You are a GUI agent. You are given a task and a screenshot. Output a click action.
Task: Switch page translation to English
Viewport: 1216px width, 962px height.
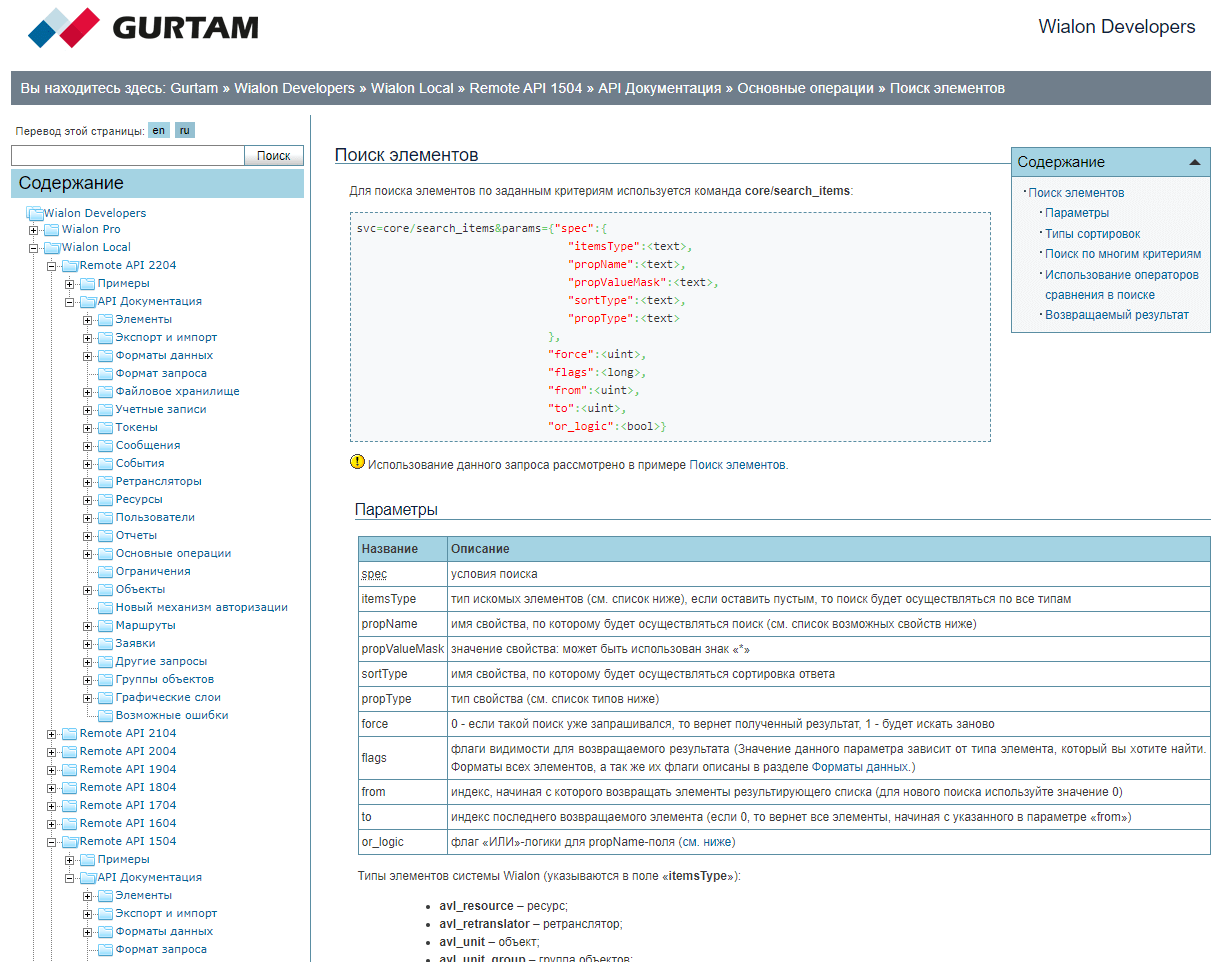pyautogui.click(x=159, y=131)
